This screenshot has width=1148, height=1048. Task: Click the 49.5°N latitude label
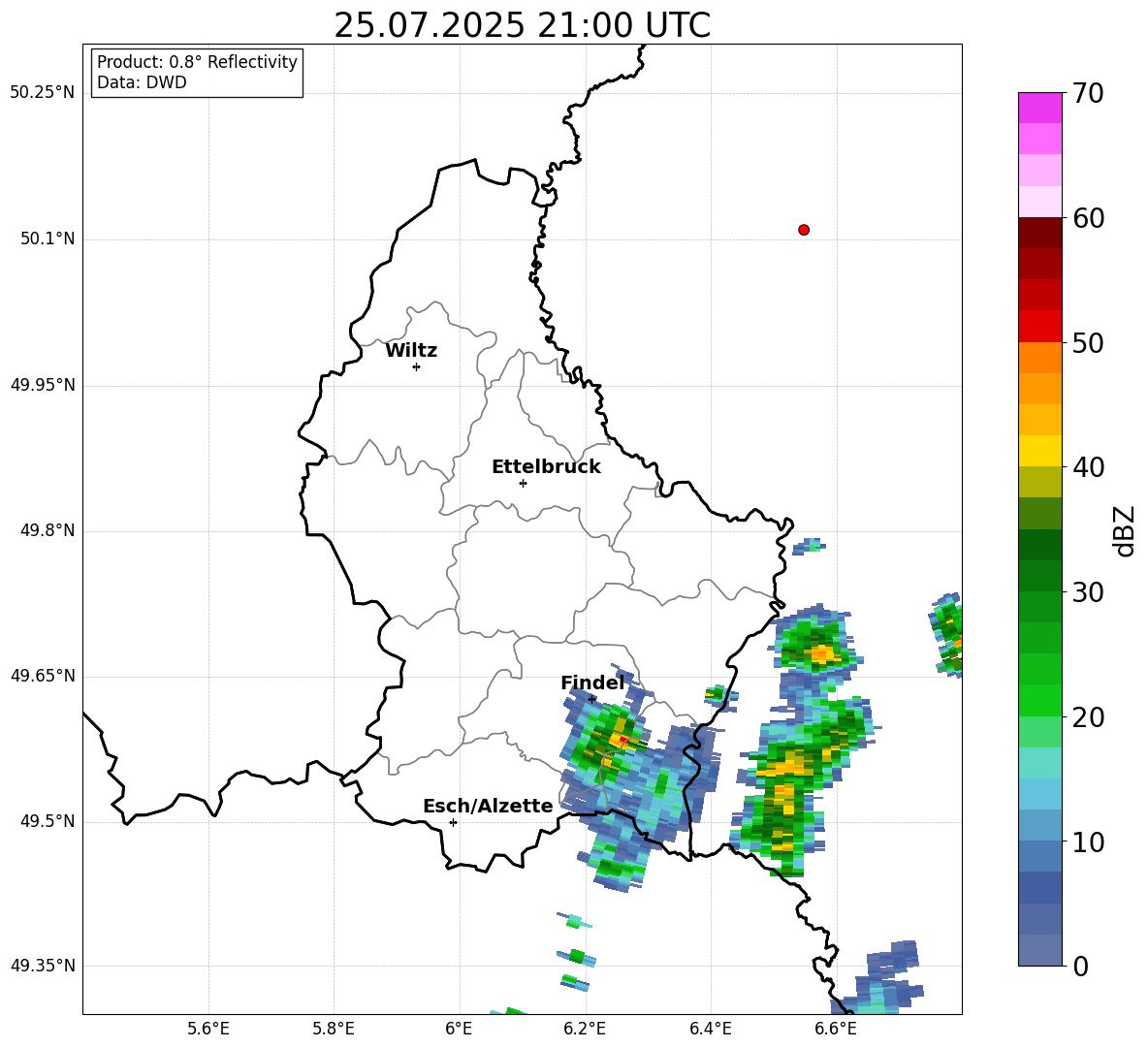click(48, 821)
